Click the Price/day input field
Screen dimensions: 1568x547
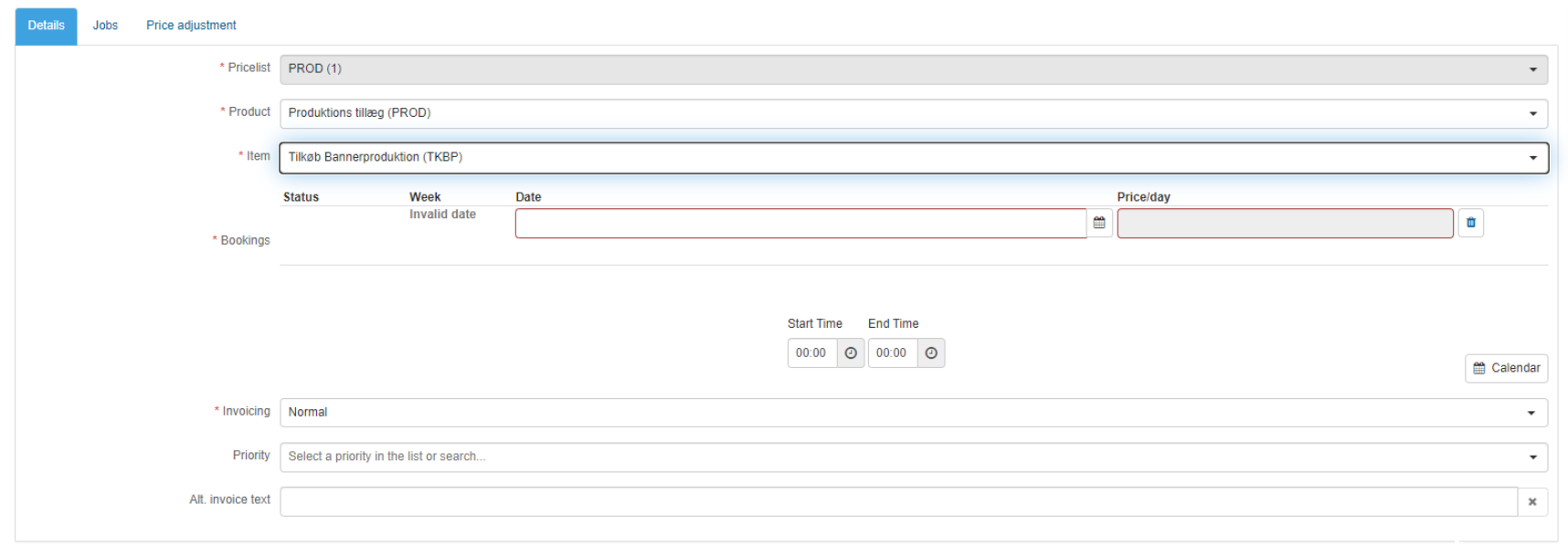pos(1285,224)
